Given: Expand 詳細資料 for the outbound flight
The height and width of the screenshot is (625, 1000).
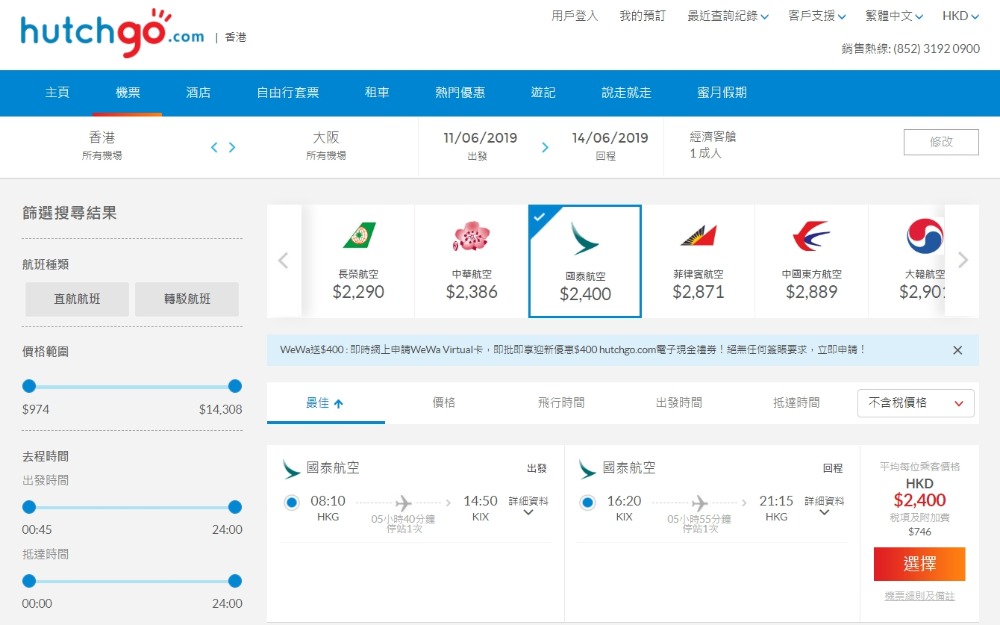Looking at the screenshot, I should point(528,506).
